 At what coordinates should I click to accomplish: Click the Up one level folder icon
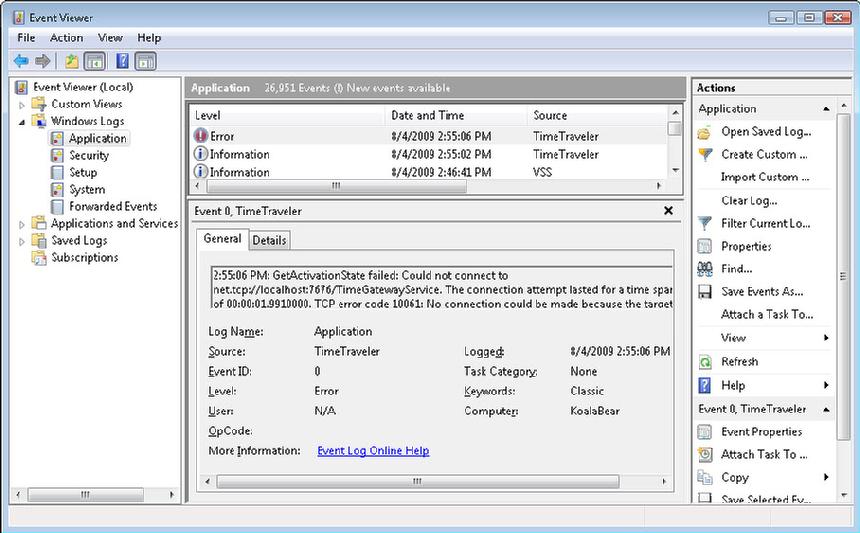[71, 61]
